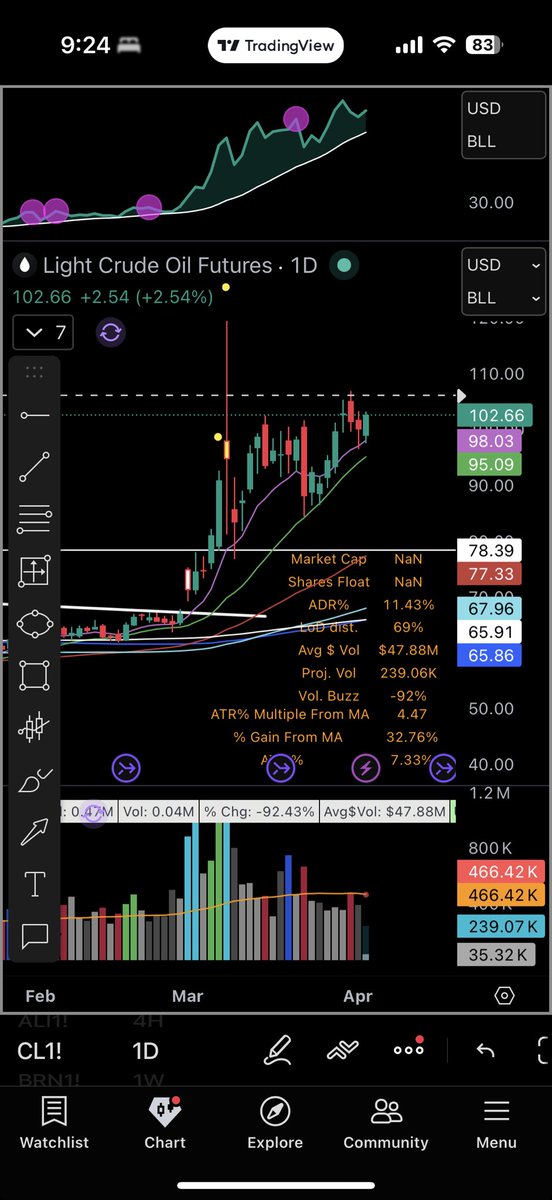Tap the battery indicator showing 83

pyautogui.click(x=483, y=46)
